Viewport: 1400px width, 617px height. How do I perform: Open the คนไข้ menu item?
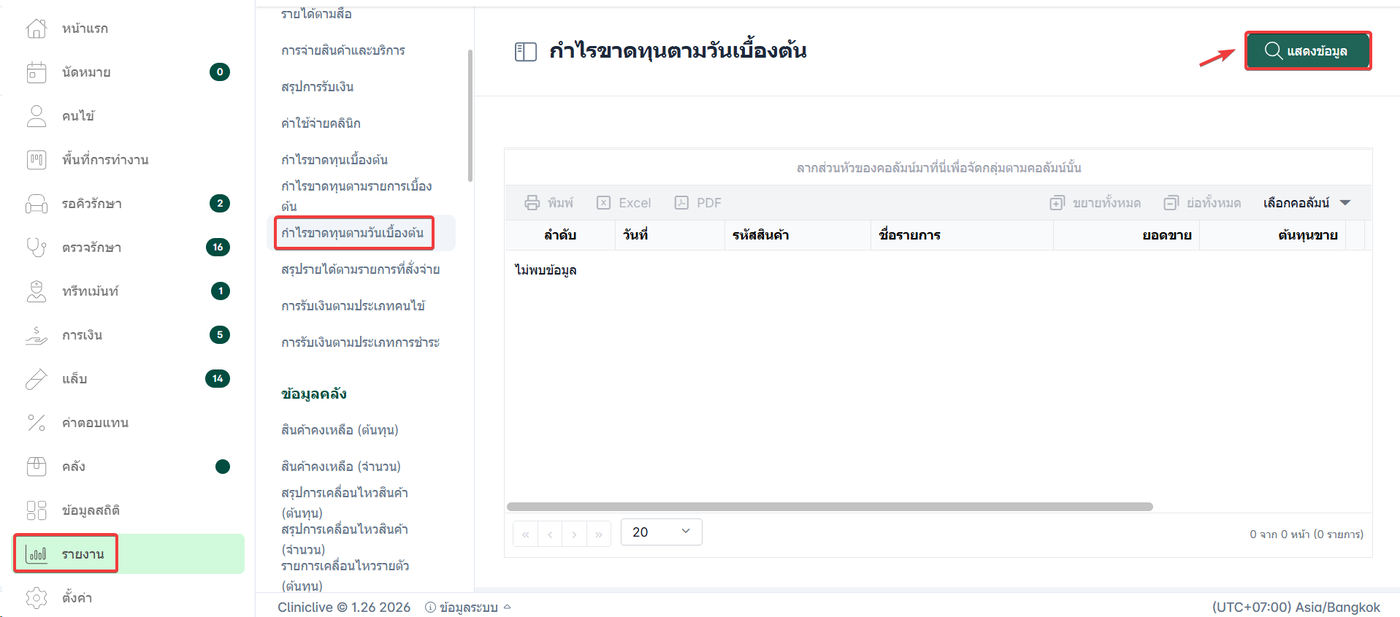coord(129,116)
